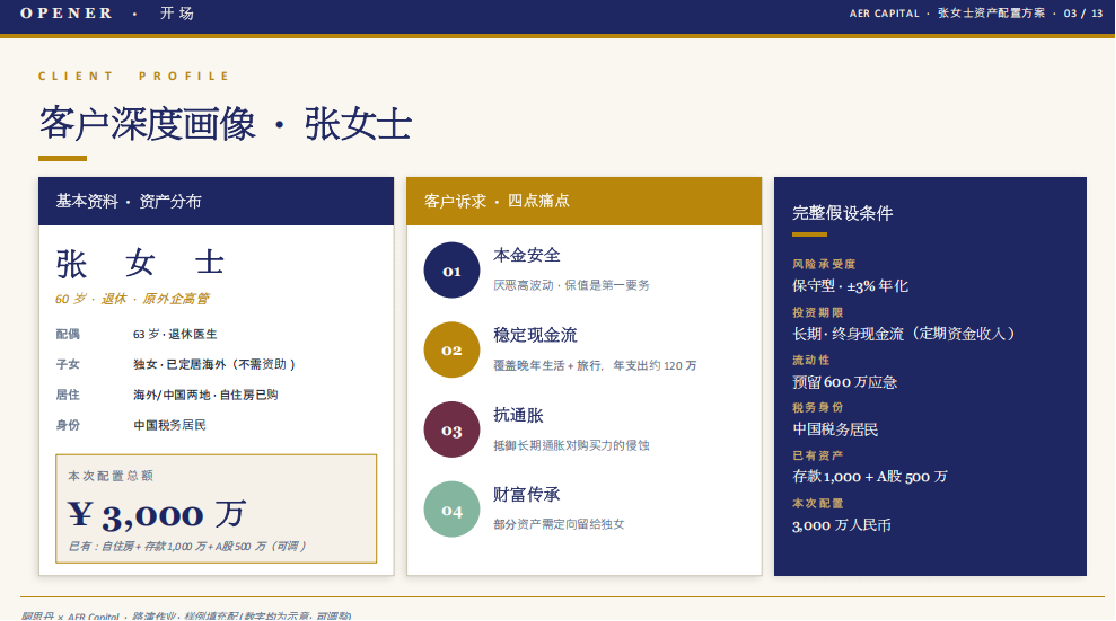Screen dimensions: 1116x621
Task: Select the 完整假设条件 panel title
Action: (843, 213)
